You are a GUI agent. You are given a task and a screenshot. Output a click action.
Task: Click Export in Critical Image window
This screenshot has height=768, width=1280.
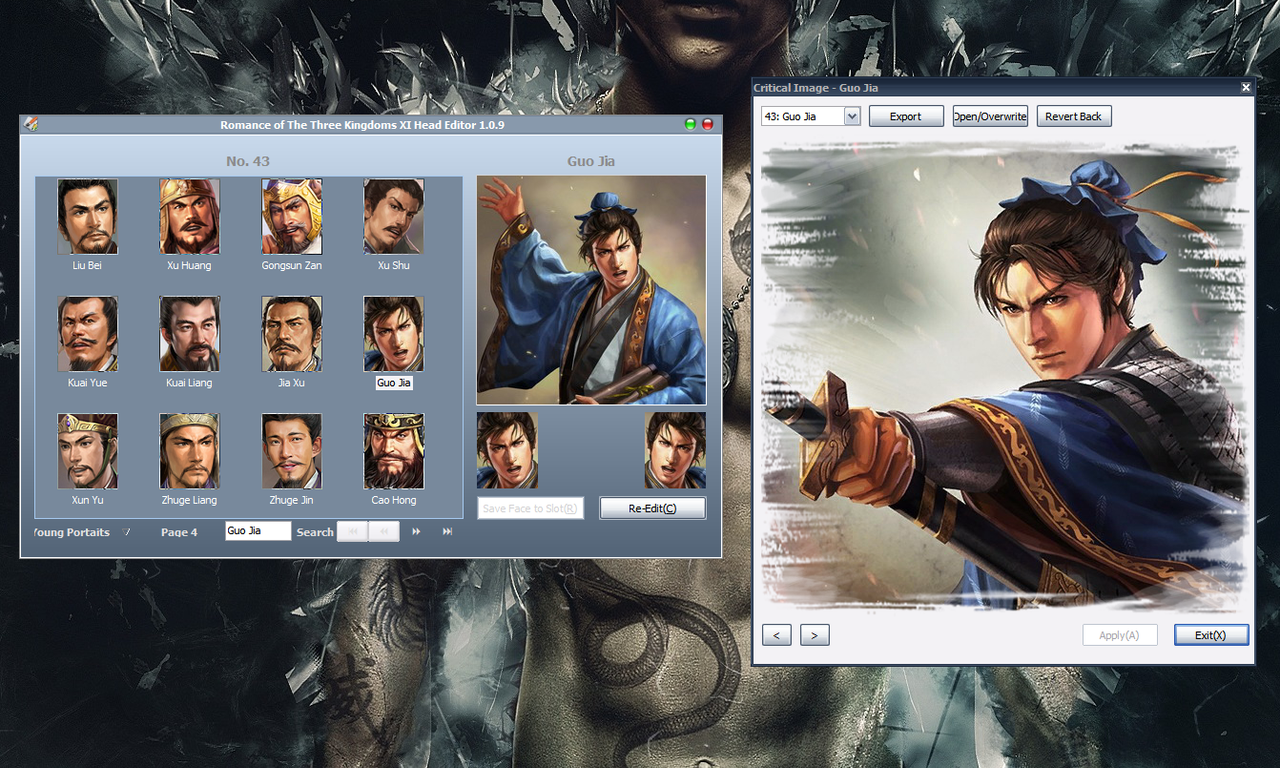pos(906,116)
